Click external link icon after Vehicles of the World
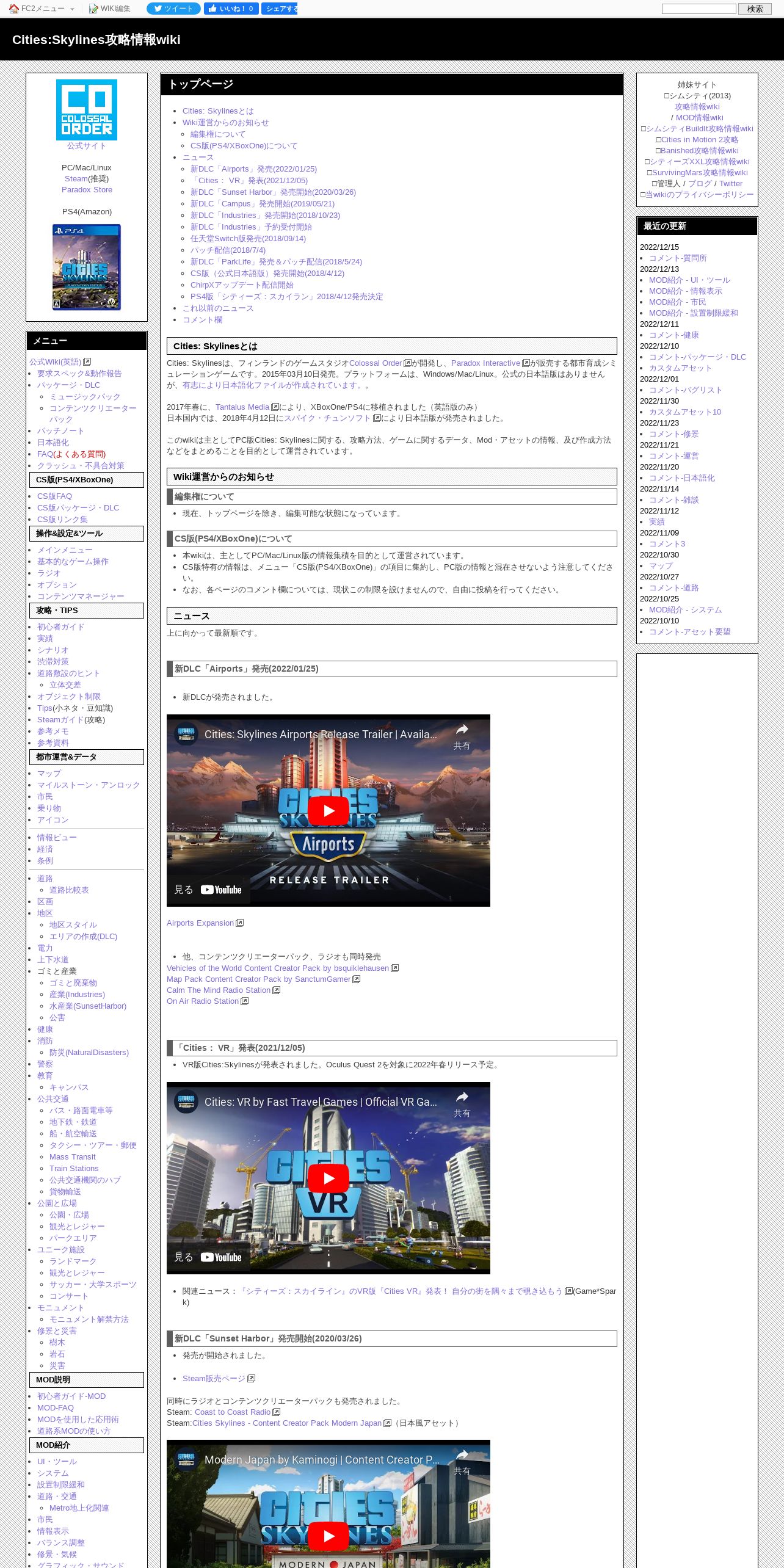 point(395,968)
